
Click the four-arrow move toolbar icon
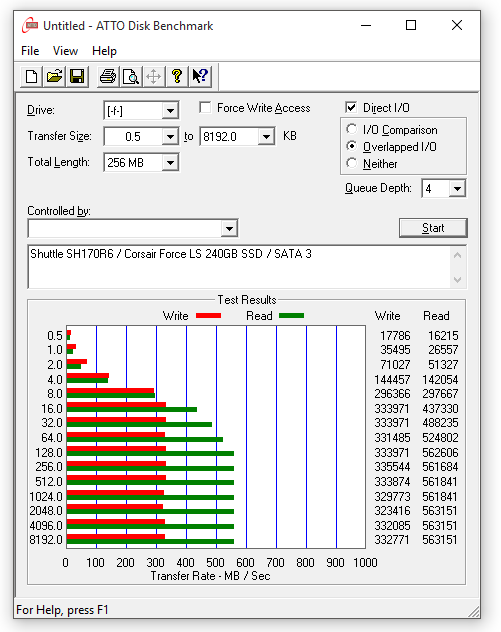click(x=154, y=76)
